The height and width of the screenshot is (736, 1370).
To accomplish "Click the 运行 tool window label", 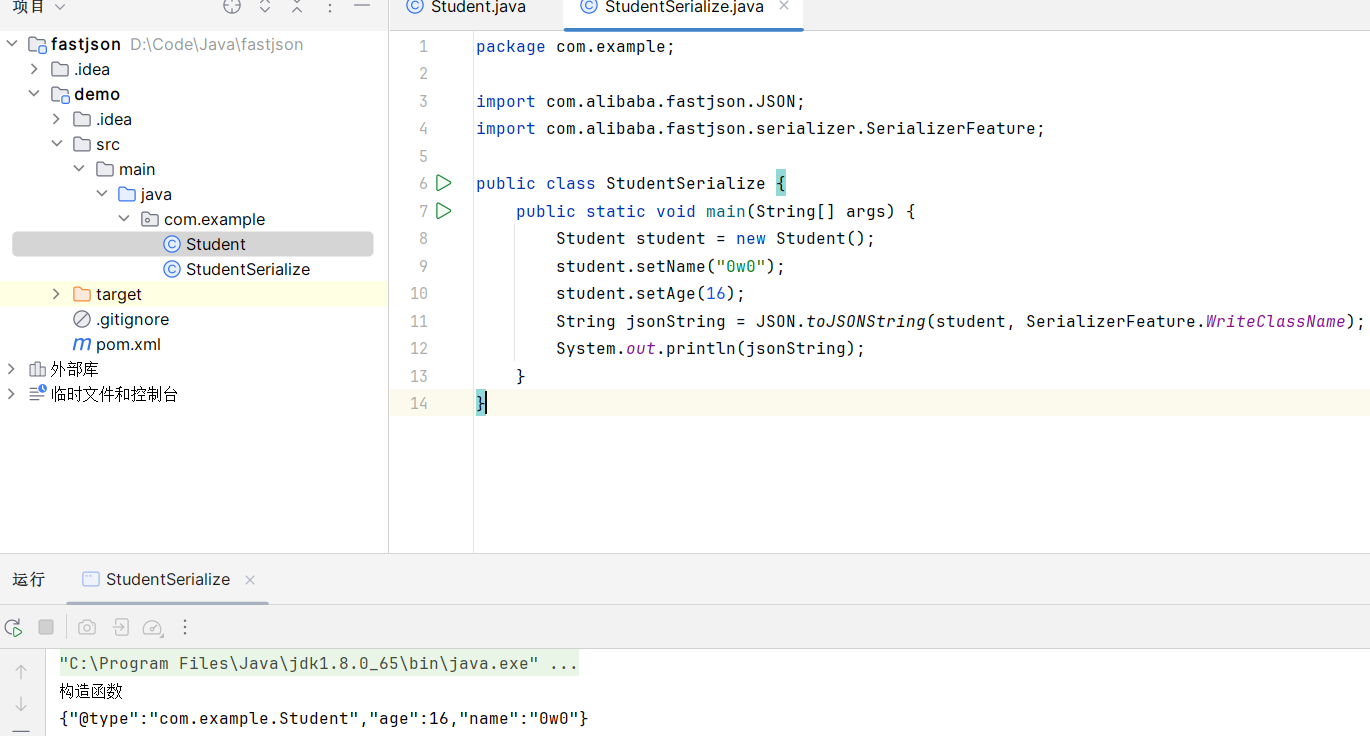I will [x=29, y=580].
